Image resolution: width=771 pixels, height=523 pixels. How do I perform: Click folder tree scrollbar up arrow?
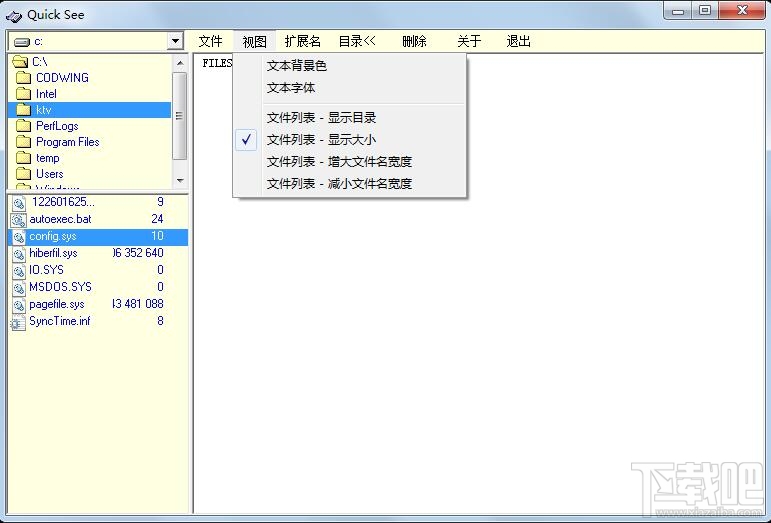pos(180,63)
